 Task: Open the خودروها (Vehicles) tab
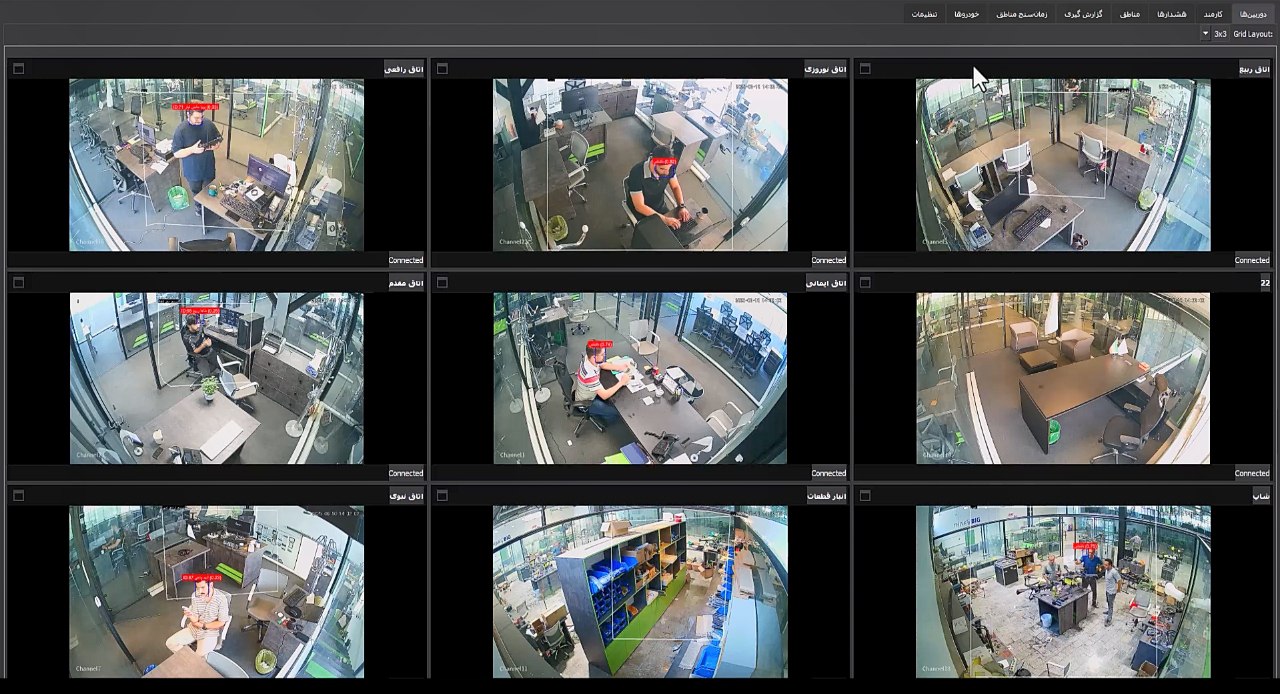tap(966, 14)
